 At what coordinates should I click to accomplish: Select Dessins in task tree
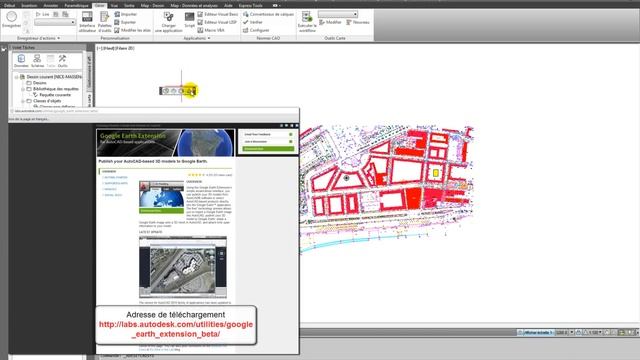40,83
